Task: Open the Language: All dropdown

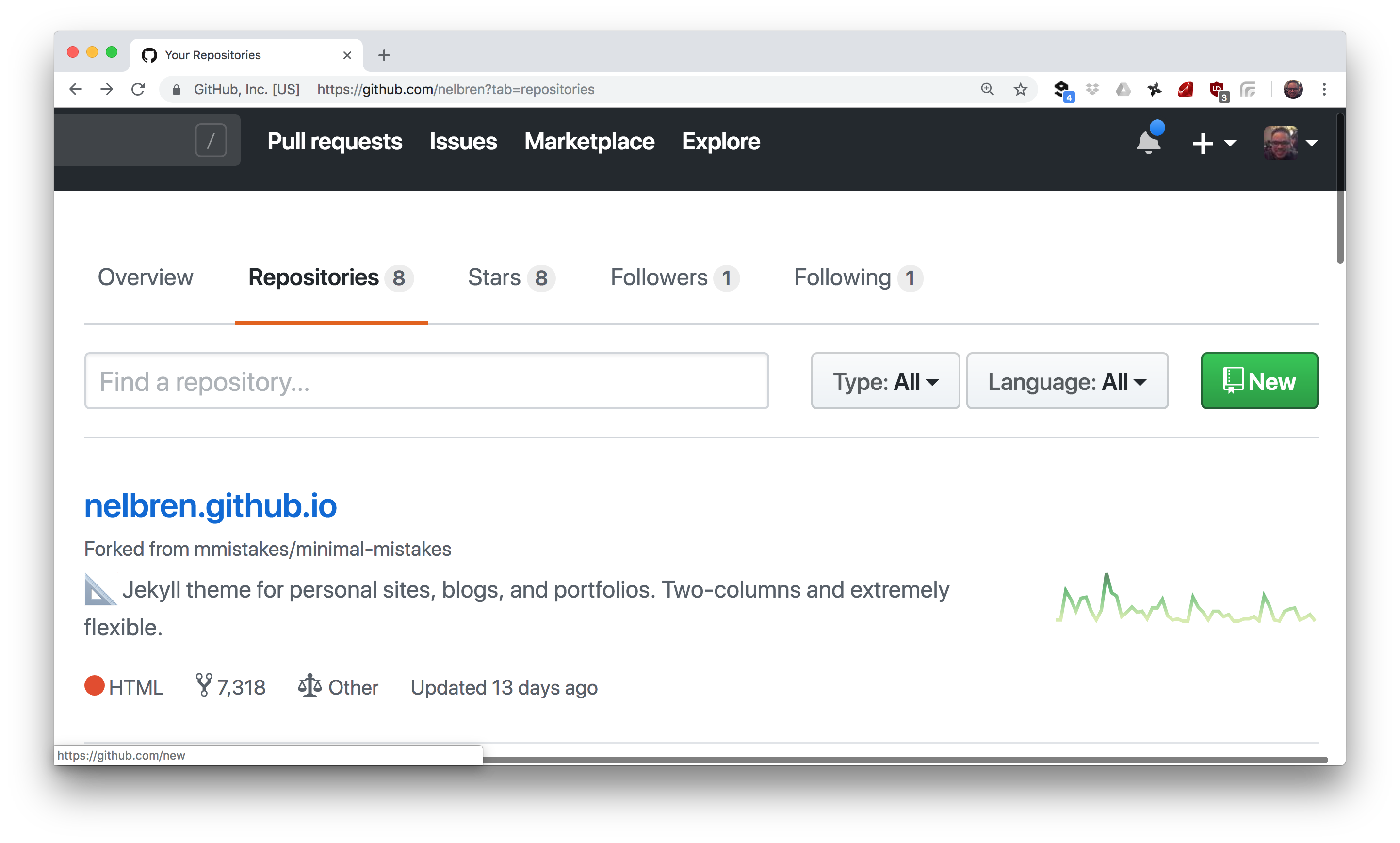Action: pos(1067,381)
